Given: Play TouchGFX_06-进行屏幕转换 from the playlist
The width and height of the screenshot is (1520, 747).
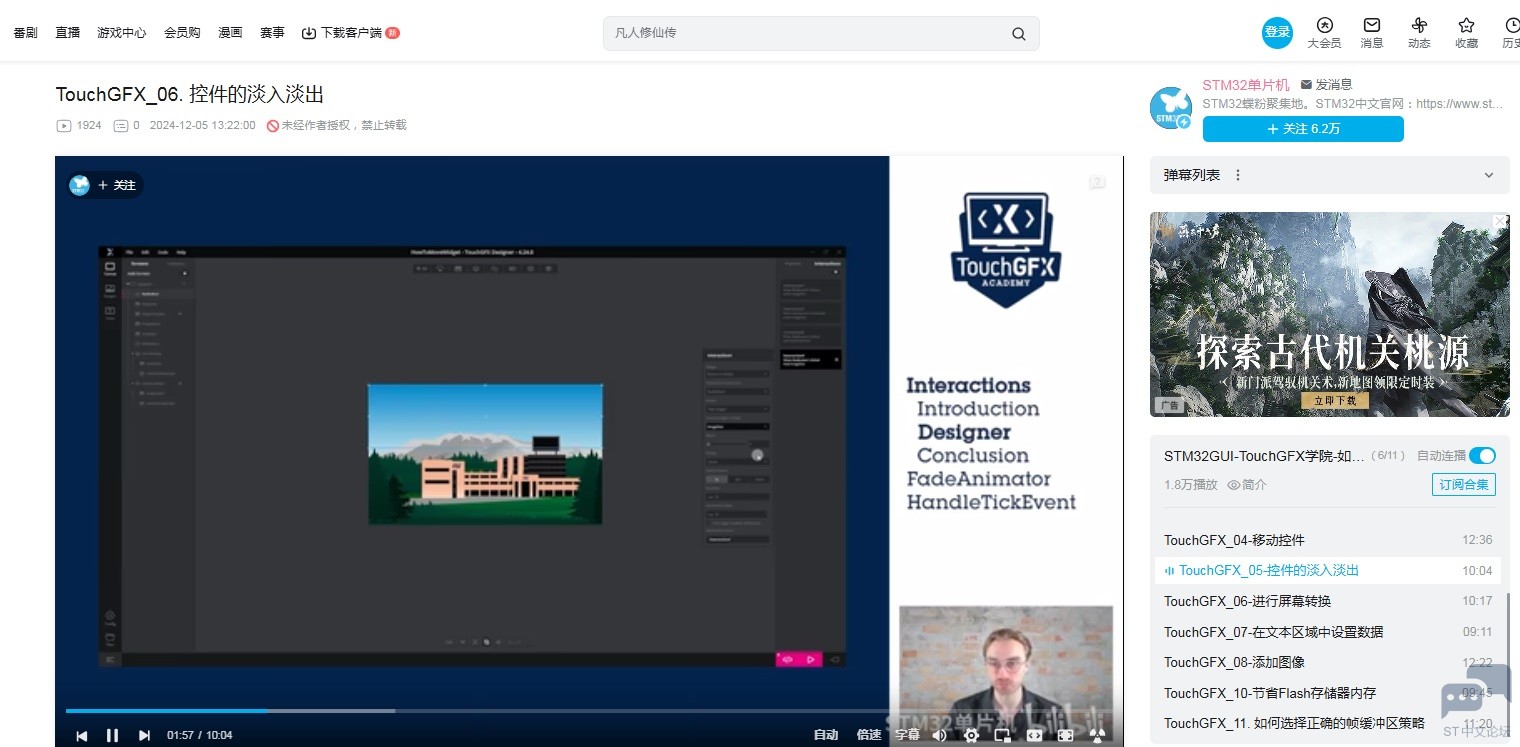Looking at the screenshot, I should coord(1247,601).
